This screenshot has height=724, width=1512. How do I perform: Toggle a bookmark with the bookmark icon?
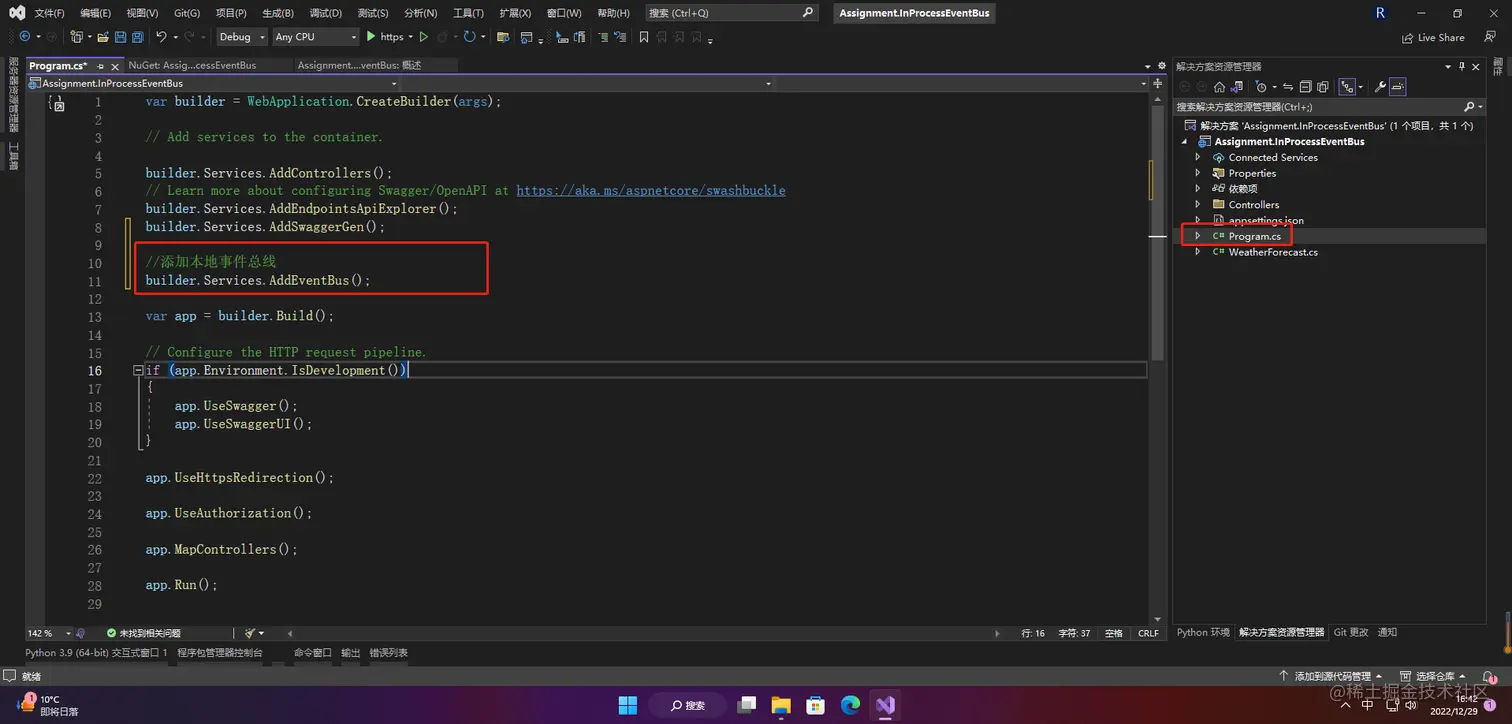click(644, 37)
